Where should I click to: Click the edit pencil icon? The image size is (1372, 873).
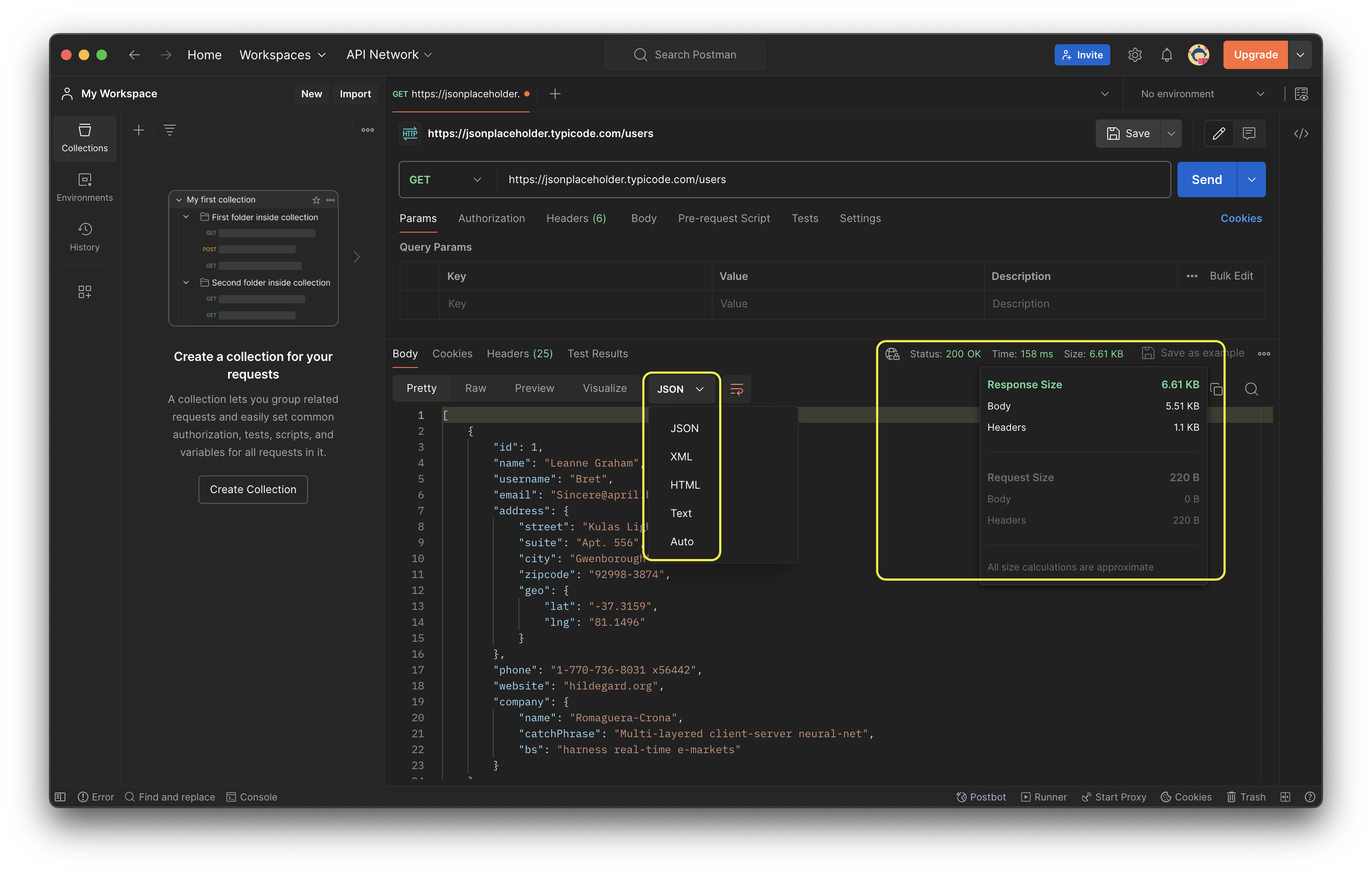click(1219, 134)
